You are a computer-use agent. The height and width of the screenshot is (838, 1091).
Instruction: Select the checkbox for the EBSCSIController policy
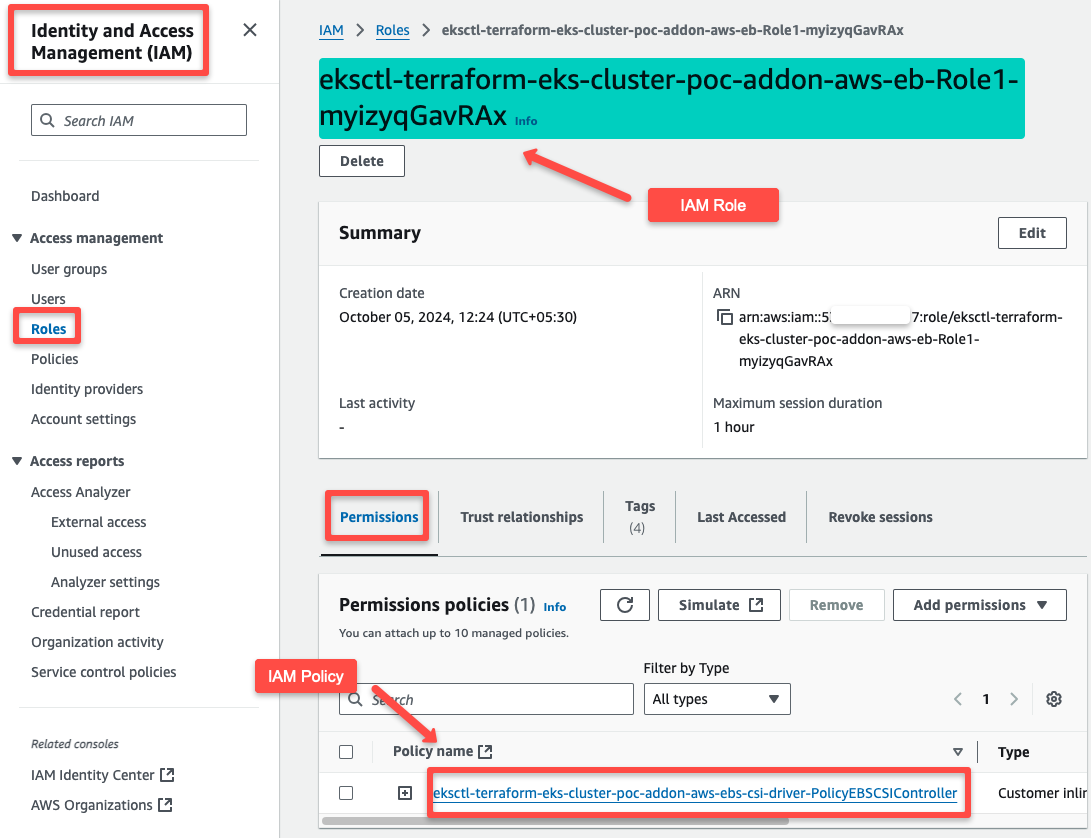tap(345, 792)
